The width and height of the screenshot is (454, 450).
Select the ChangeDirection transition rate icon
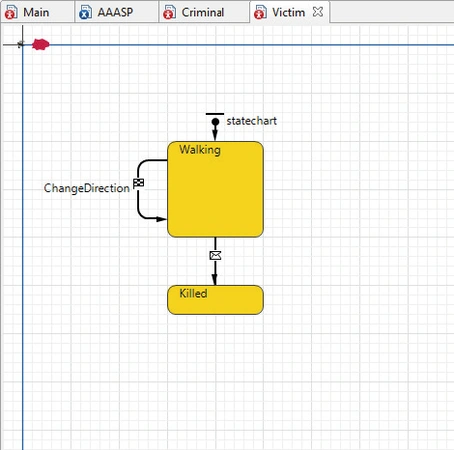tap(139, 183)
